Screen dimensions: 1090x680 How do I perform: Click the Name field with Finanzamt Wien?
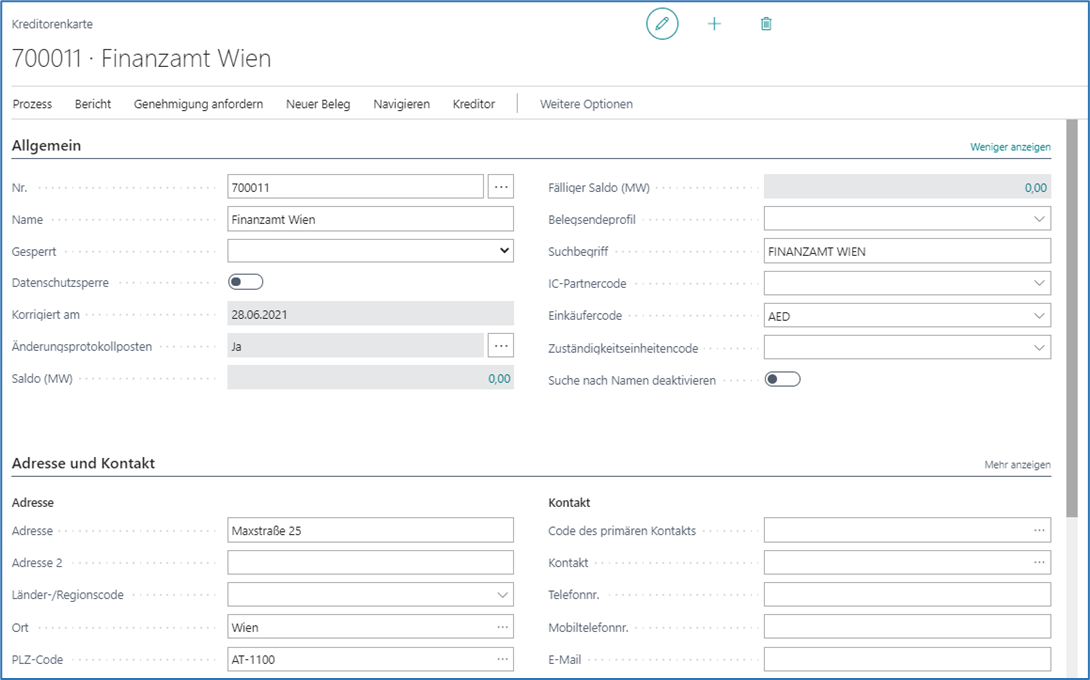(x=371, y=219)
